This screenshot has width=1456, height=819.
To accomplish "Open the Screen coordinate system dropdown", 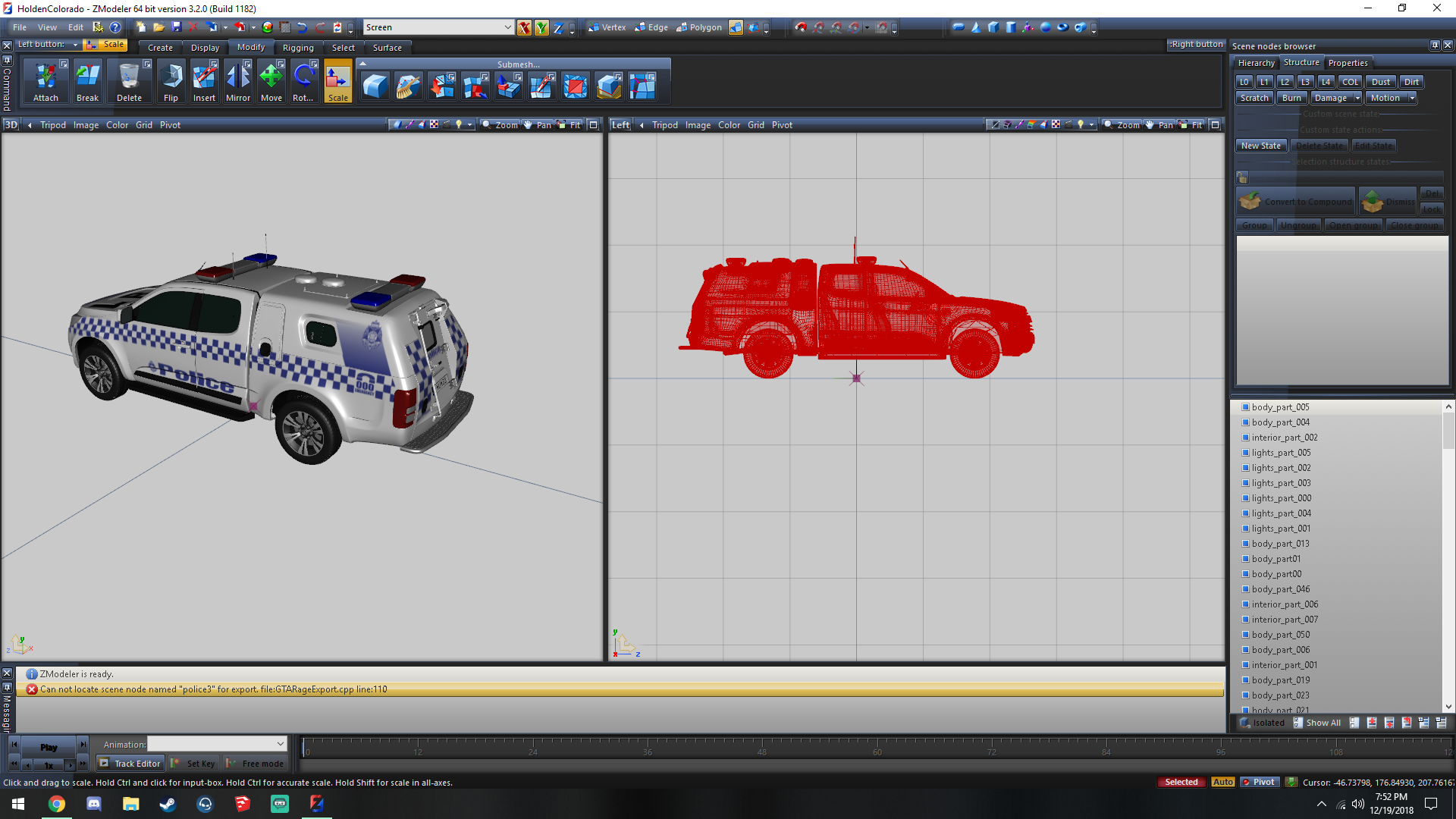I will tap(507, 27).
